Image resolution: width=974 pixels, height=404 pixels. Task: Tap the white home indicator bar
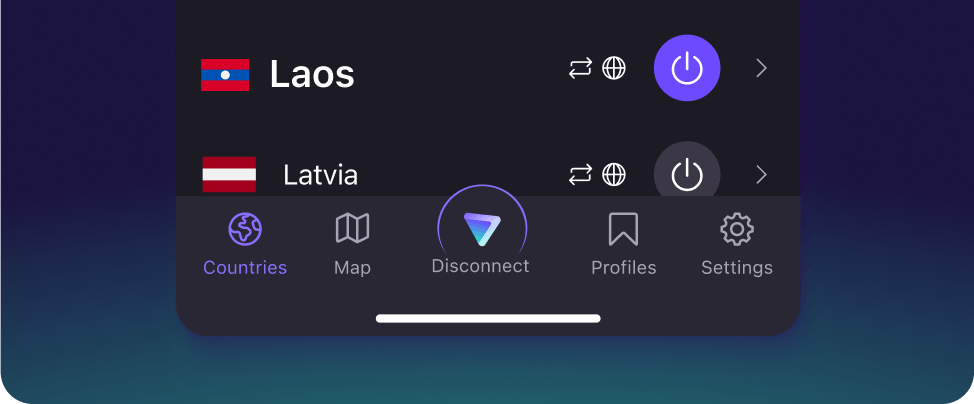[x=488, y=319]
